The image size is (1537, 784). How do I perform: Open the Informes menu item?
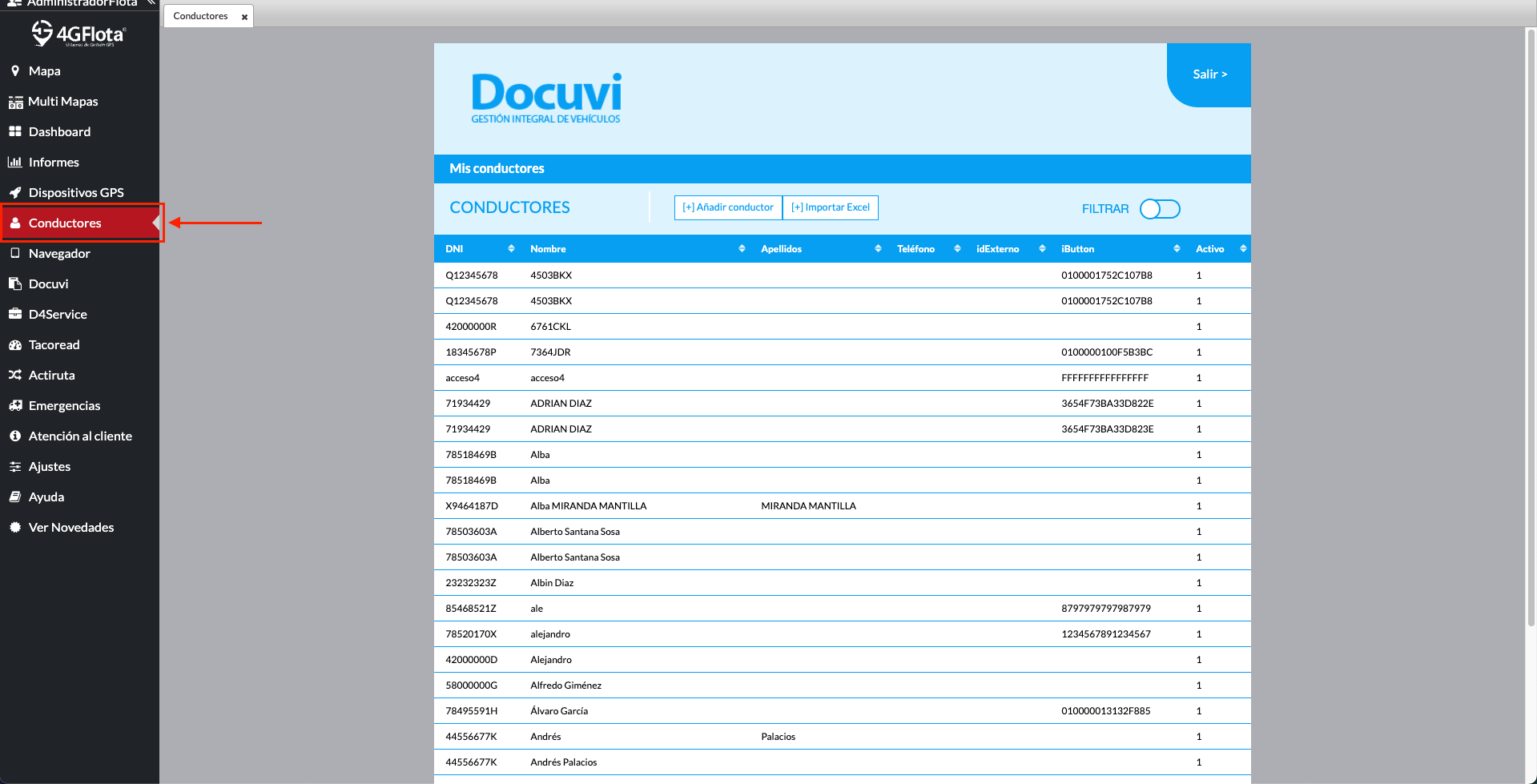(79, 162)
